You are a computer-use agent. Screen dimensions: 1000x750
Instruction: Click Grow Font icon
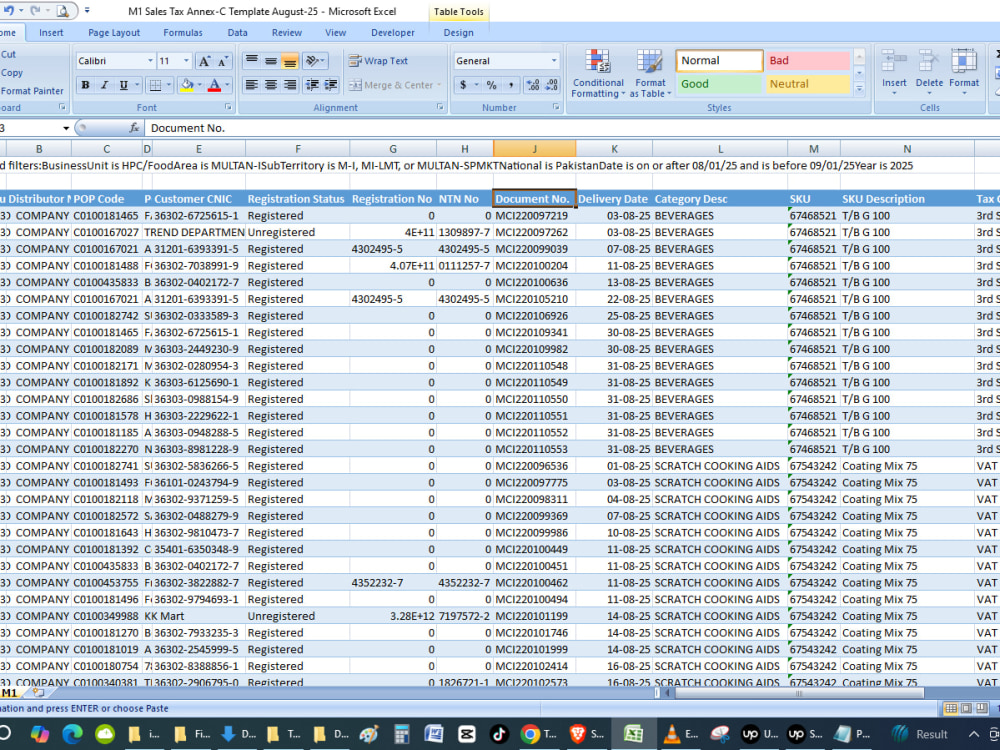204,61
